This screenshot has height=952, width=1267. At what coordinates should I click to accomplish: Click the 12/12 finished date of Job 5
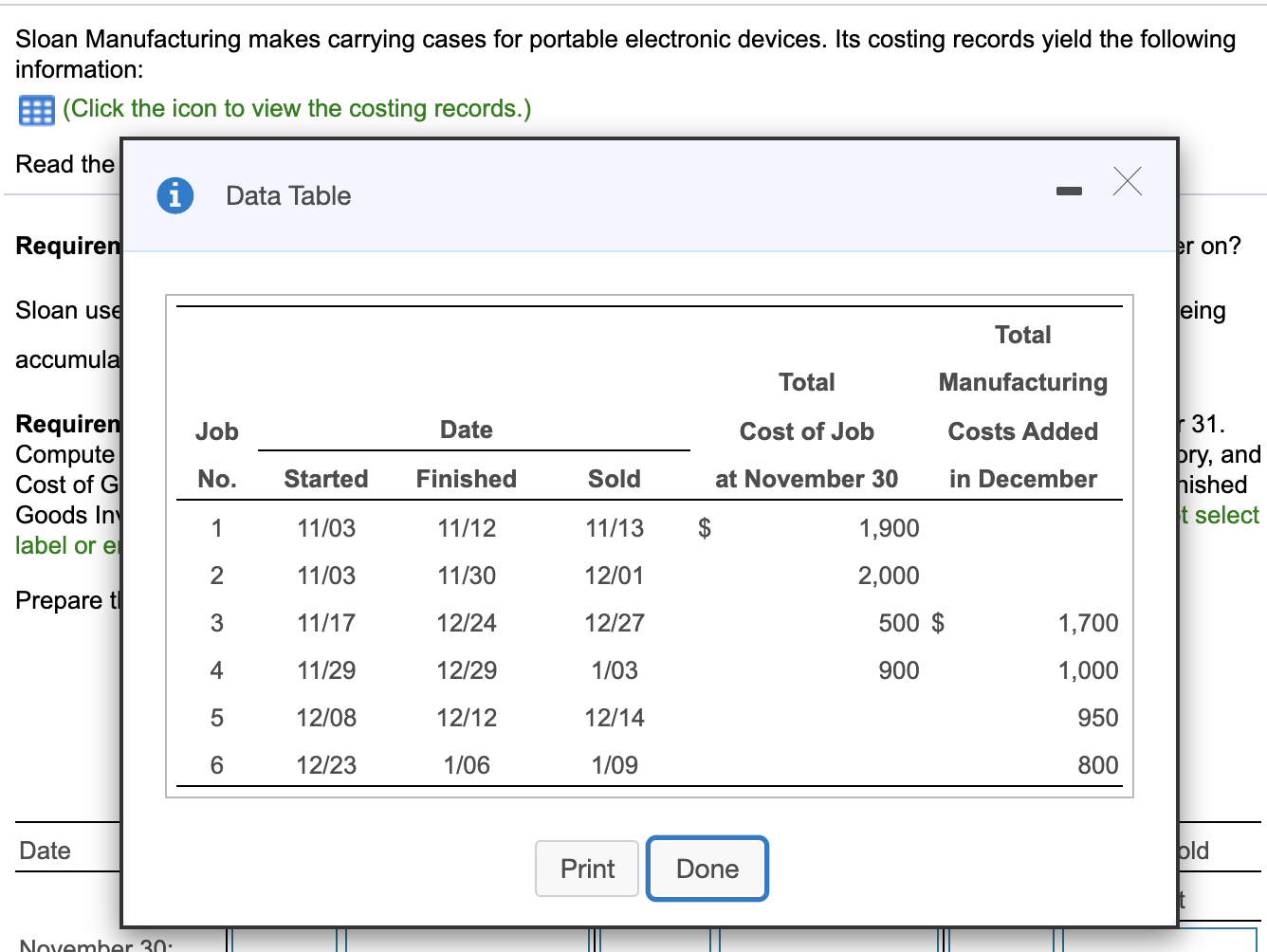click(467, 718)
